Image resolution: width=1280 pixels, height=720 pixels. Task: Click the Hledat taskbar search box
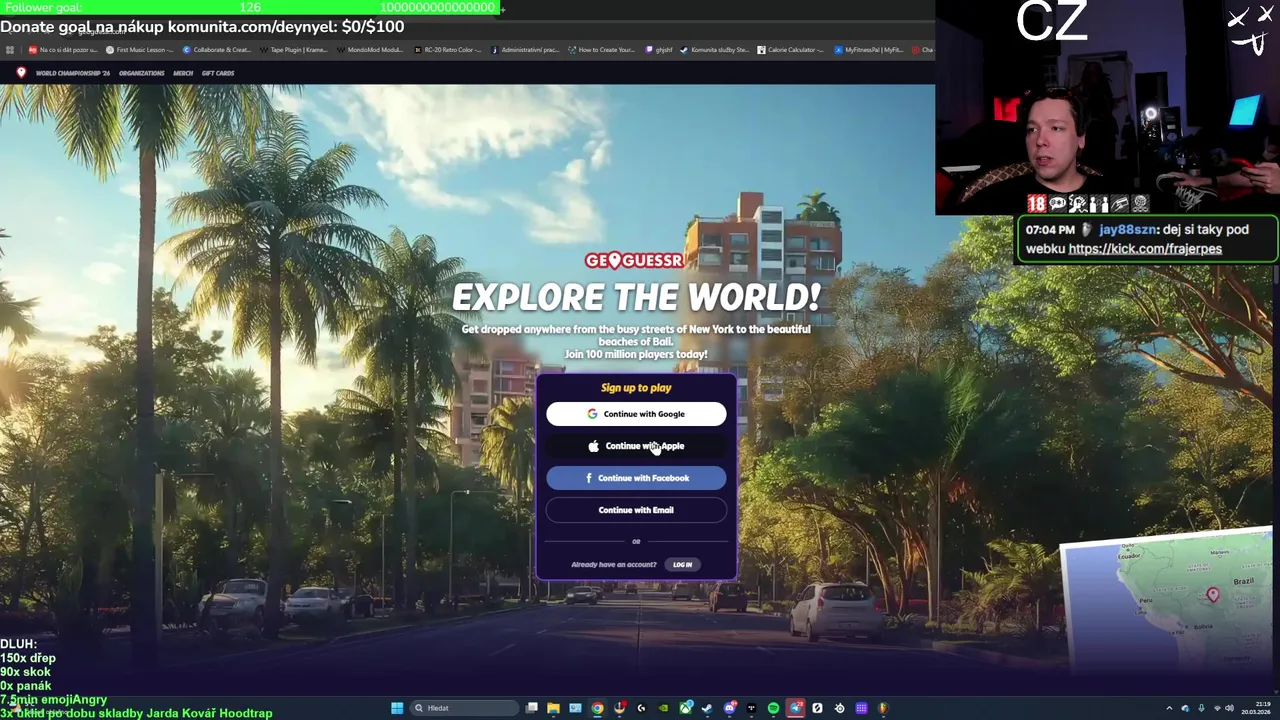pos(465,708)
